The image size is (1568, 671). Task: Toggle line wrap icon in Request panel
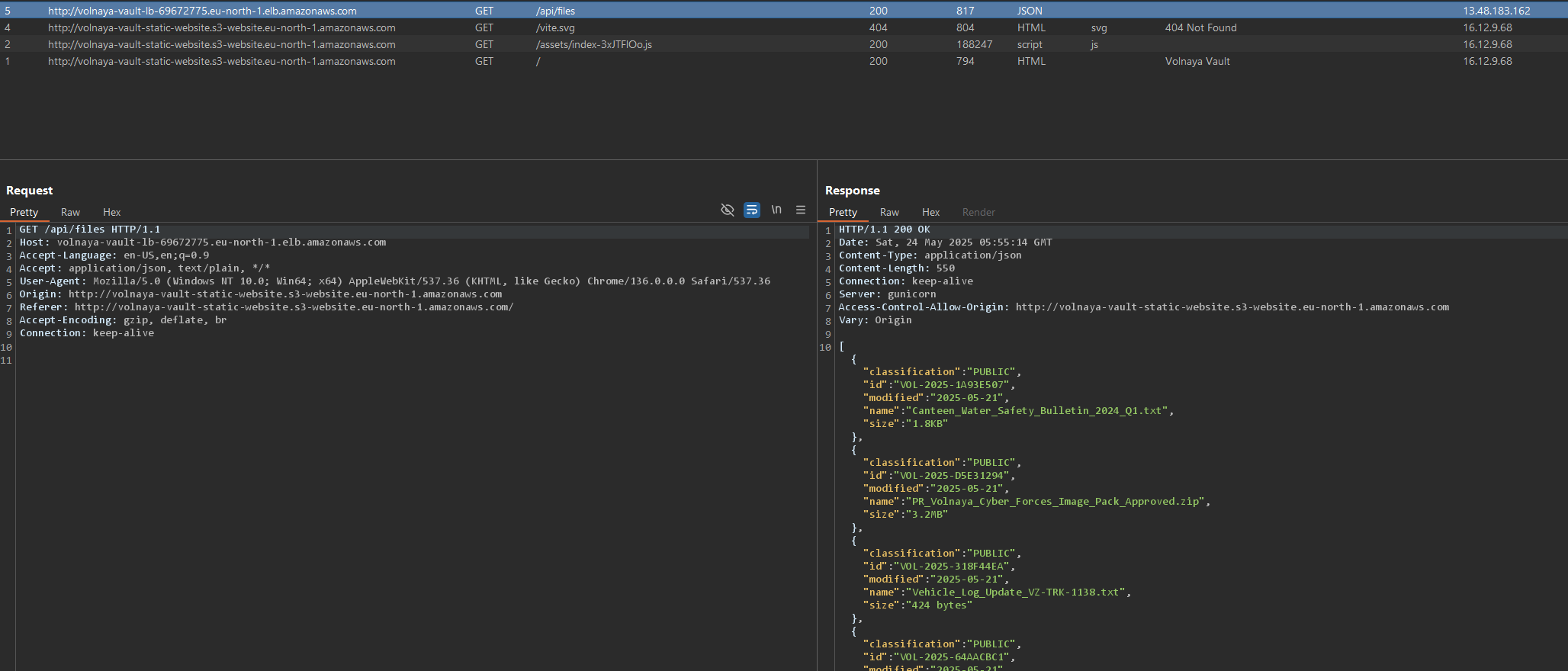(x=752, y=210)
